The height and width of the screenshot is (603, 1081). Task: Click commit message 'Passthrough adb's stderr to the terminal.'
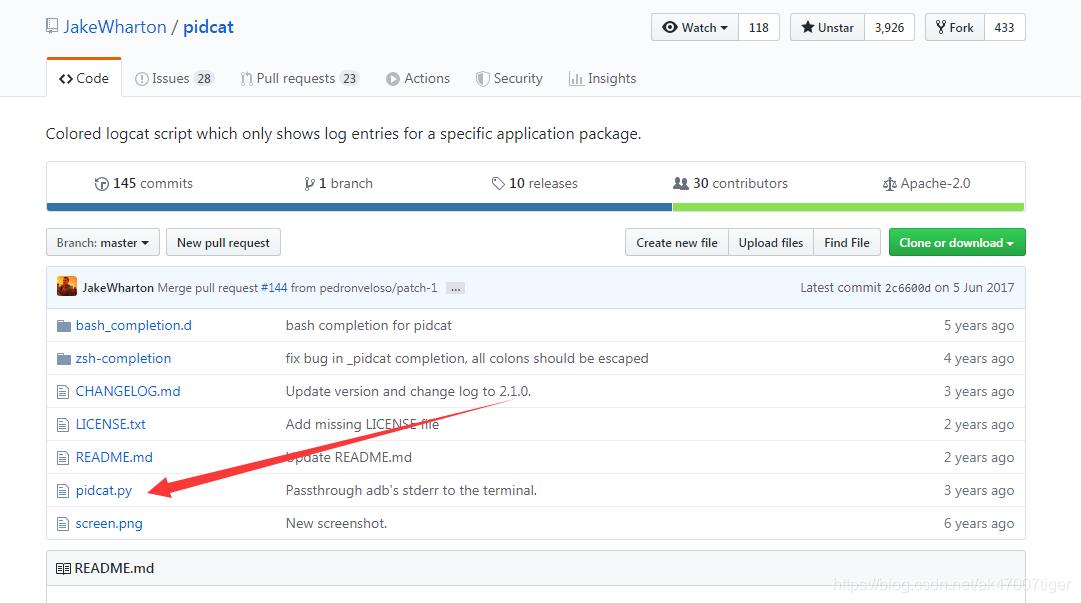click(411, 491)
